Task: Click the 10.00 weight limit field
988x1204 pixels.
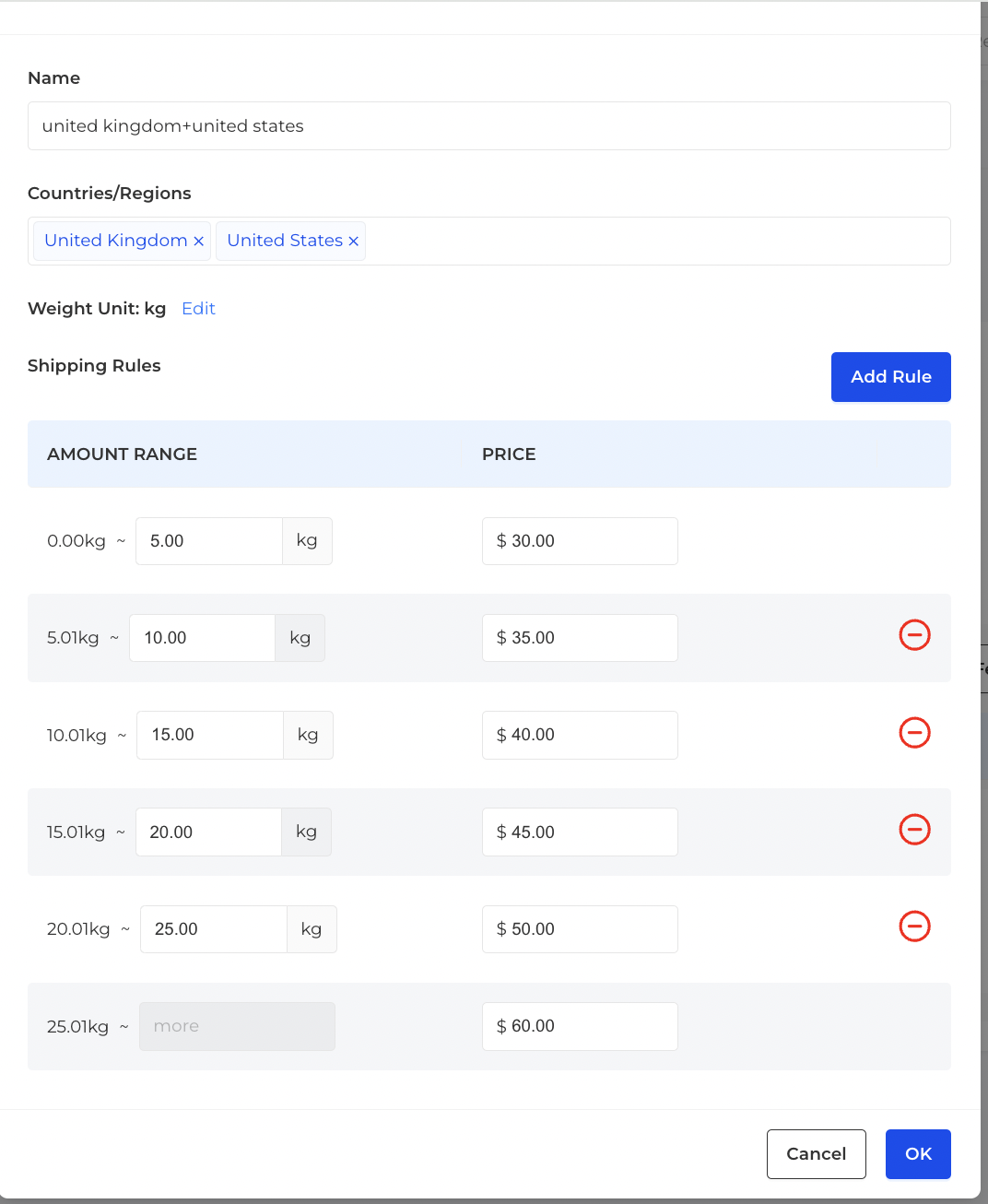Action: [x=202, y=638]
